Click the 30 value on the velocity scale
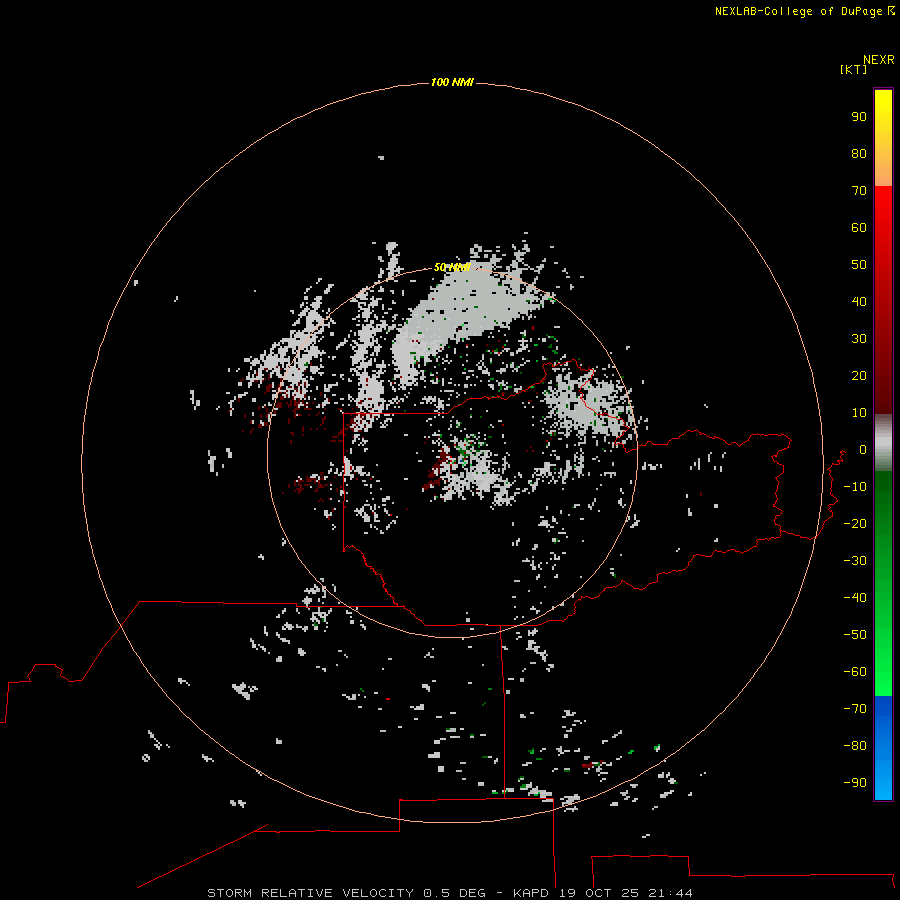This screenshot has width=900, height=900. click(859, 339)
